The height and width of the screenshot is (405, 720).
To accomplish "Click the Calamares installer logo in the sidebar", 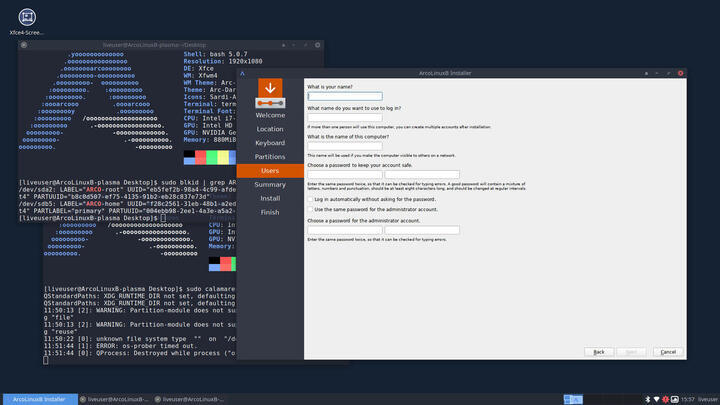I will click(270, 93).
